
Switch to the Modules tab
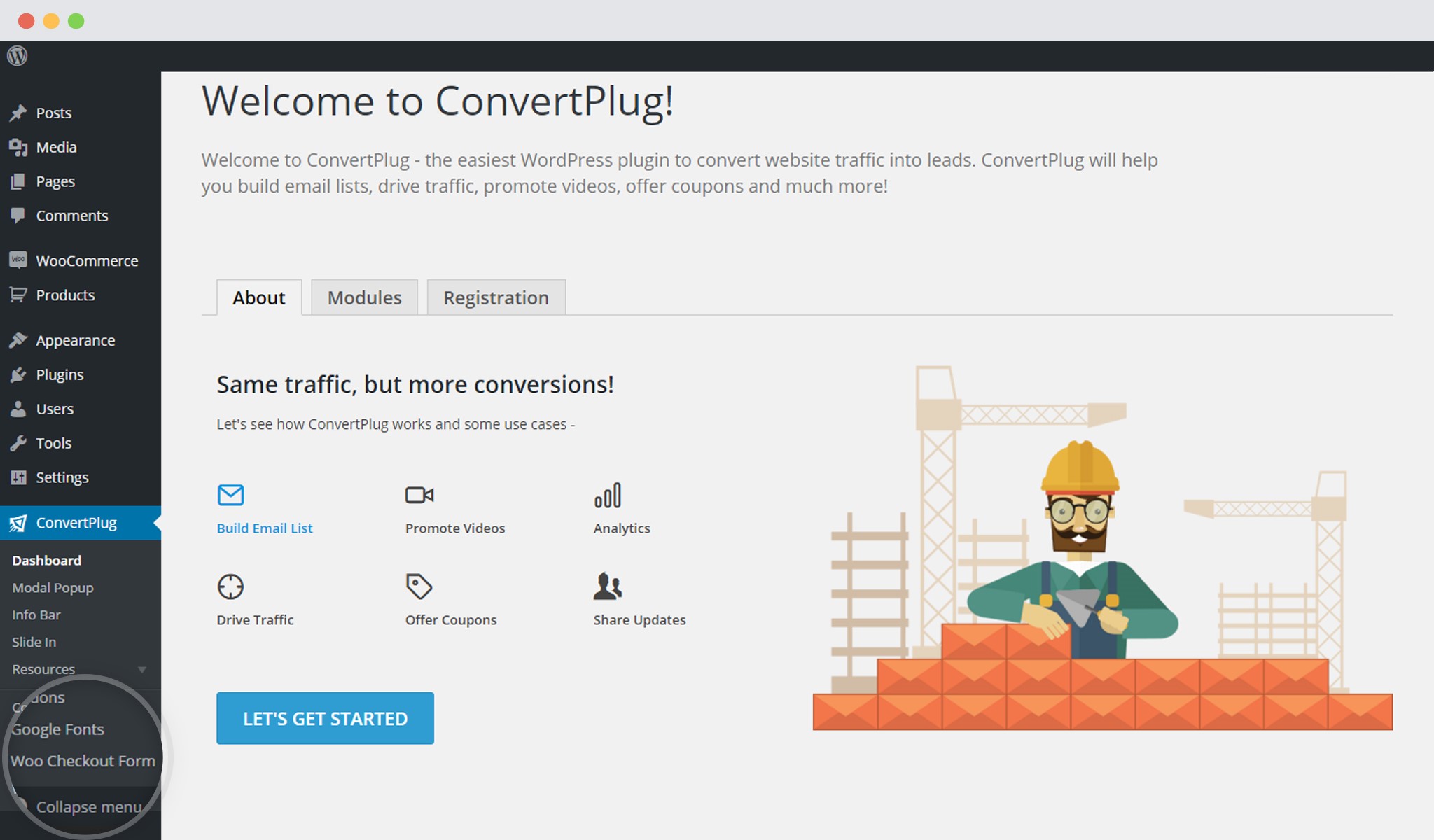point(365,297)
